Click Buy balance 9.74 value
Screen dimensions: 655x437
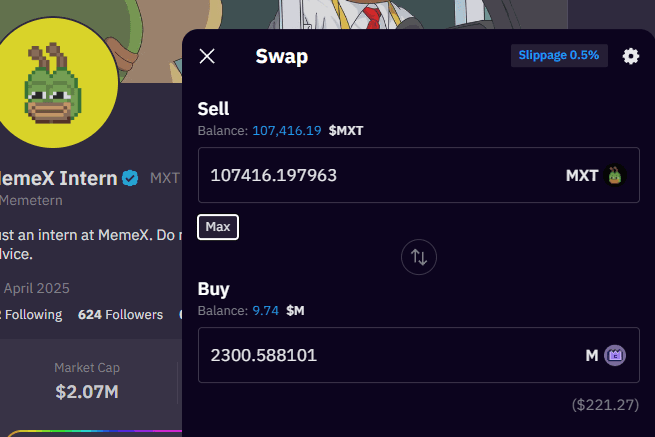tap(265, 310)
